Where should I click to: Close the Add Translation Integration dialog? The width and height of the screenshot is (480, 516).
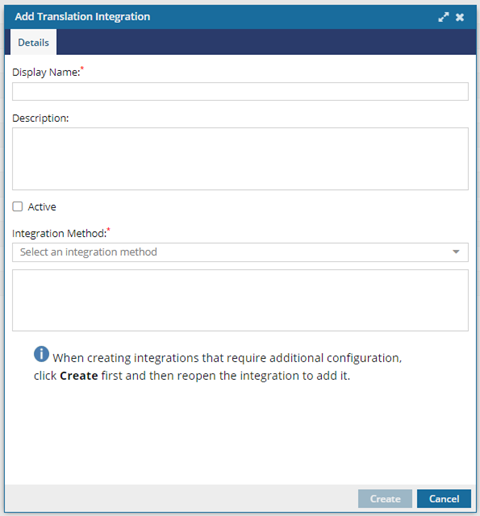click(460, 17)
